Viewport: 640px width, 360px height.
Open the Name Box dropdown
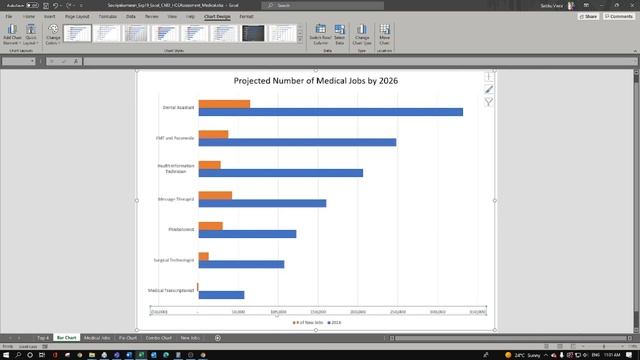32,61
